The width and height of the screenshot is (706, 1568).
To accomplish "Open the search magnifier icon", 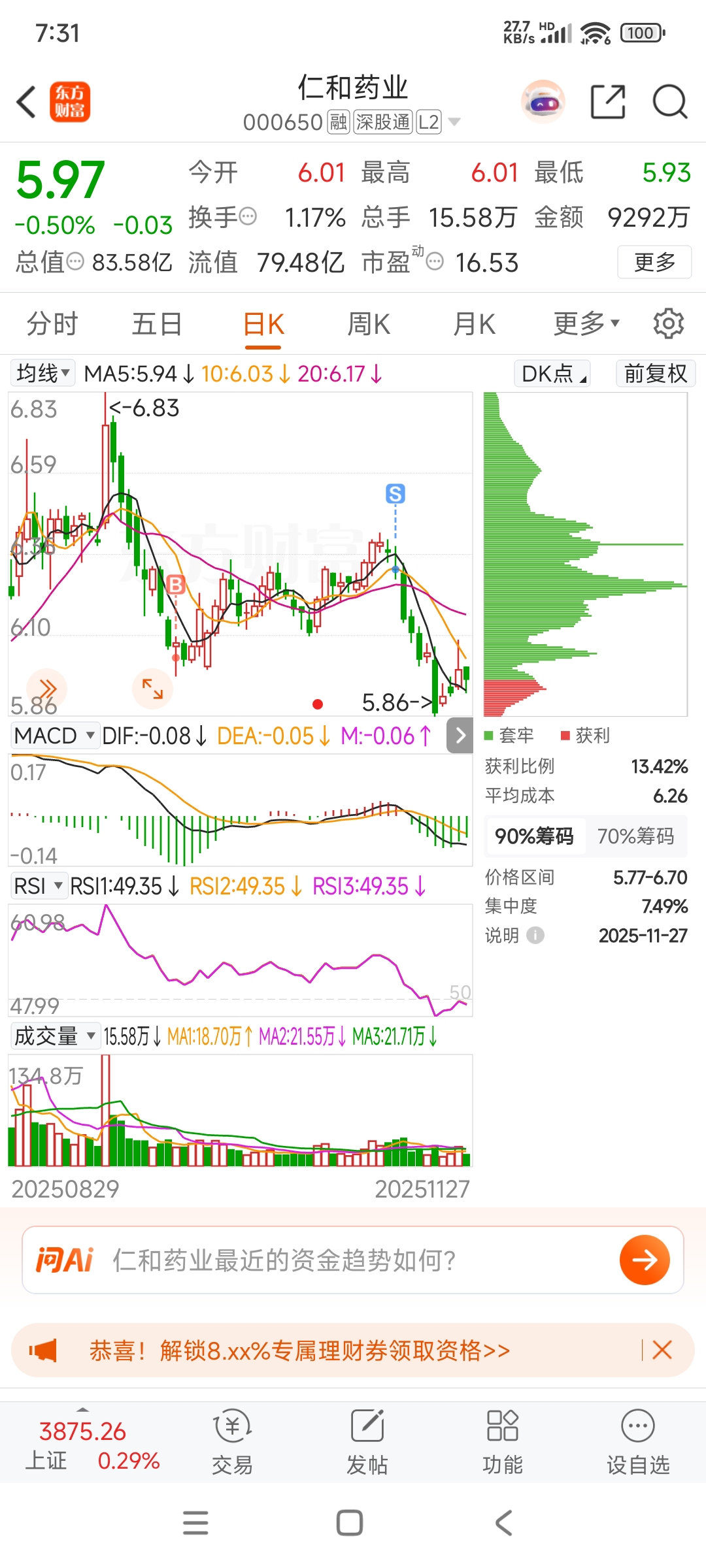I will tap(670, 102).
